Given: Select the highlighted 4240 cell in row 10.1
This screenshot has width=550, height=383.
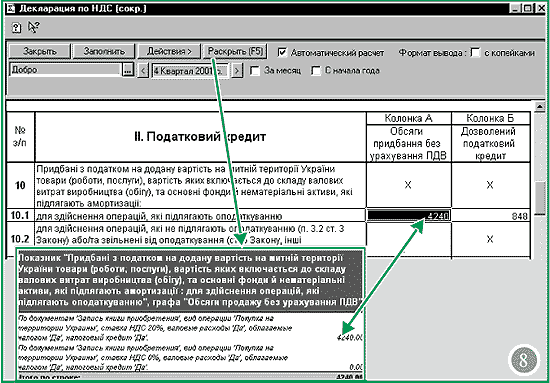Looking at the screenshot, I should [x=409, y=216].
